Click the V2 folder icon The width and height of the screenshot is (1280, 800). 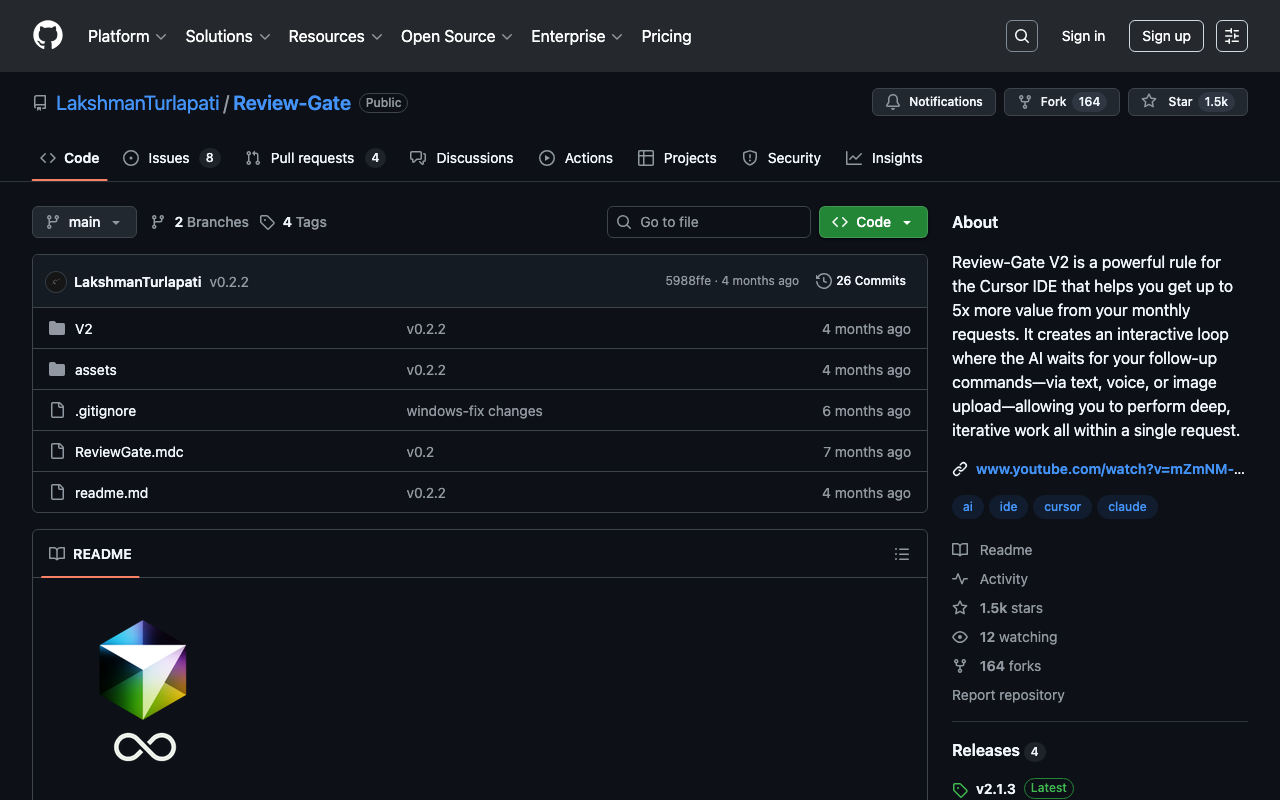click(x=57, y=329)
